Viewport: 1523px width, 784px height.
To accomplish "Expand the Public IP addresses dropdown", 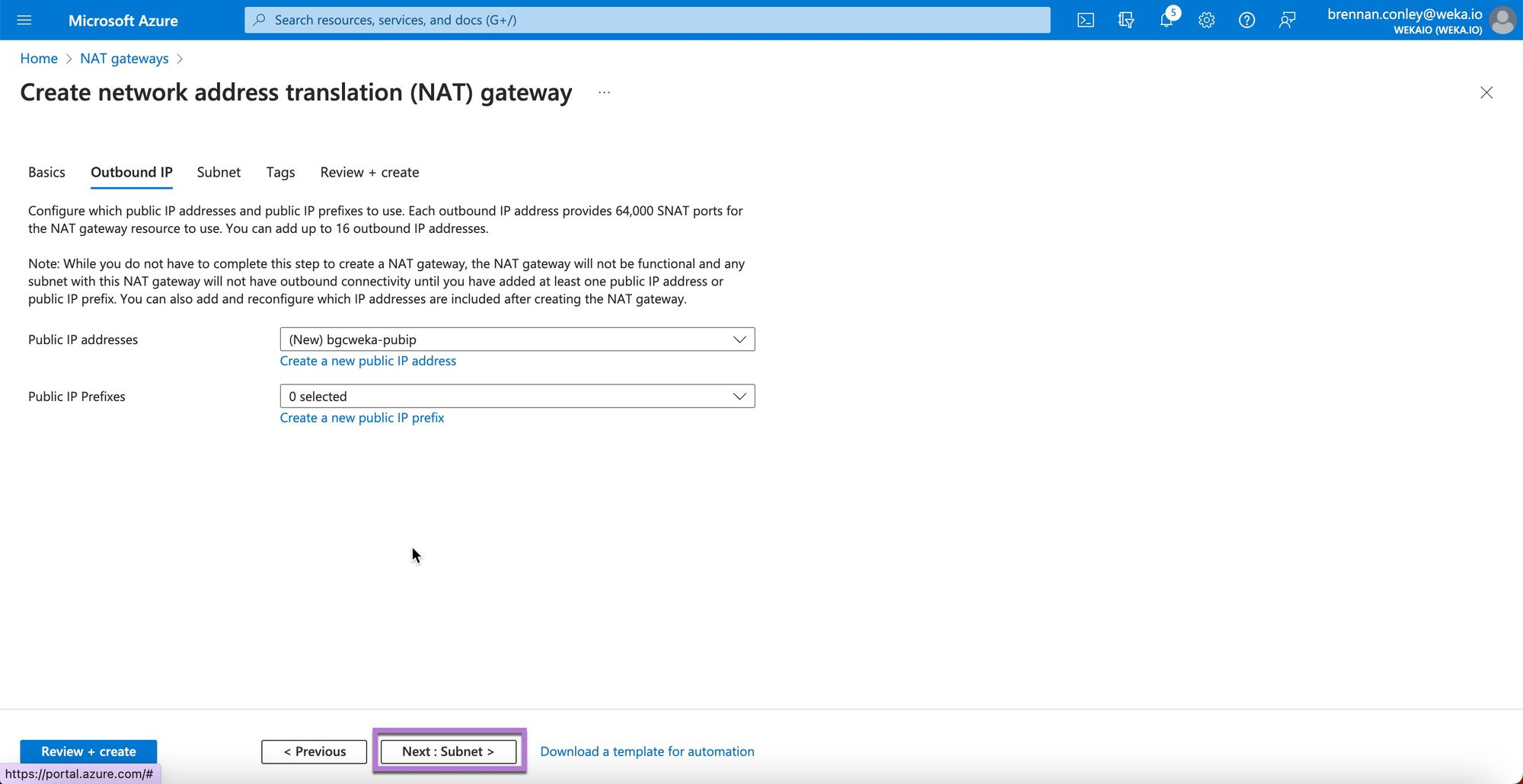I will point(517,339).
